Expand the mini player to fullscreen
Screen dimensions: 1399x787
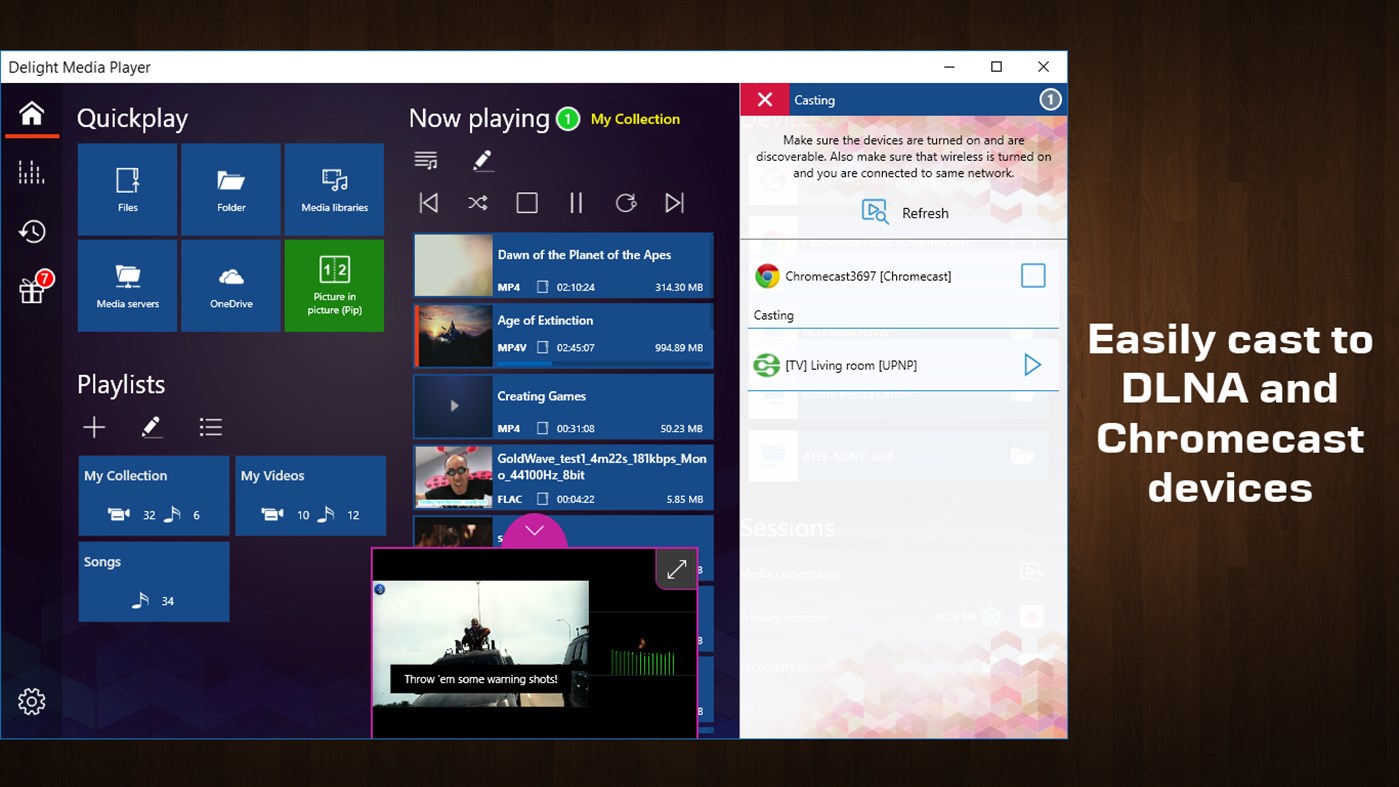tap(676, 569)
